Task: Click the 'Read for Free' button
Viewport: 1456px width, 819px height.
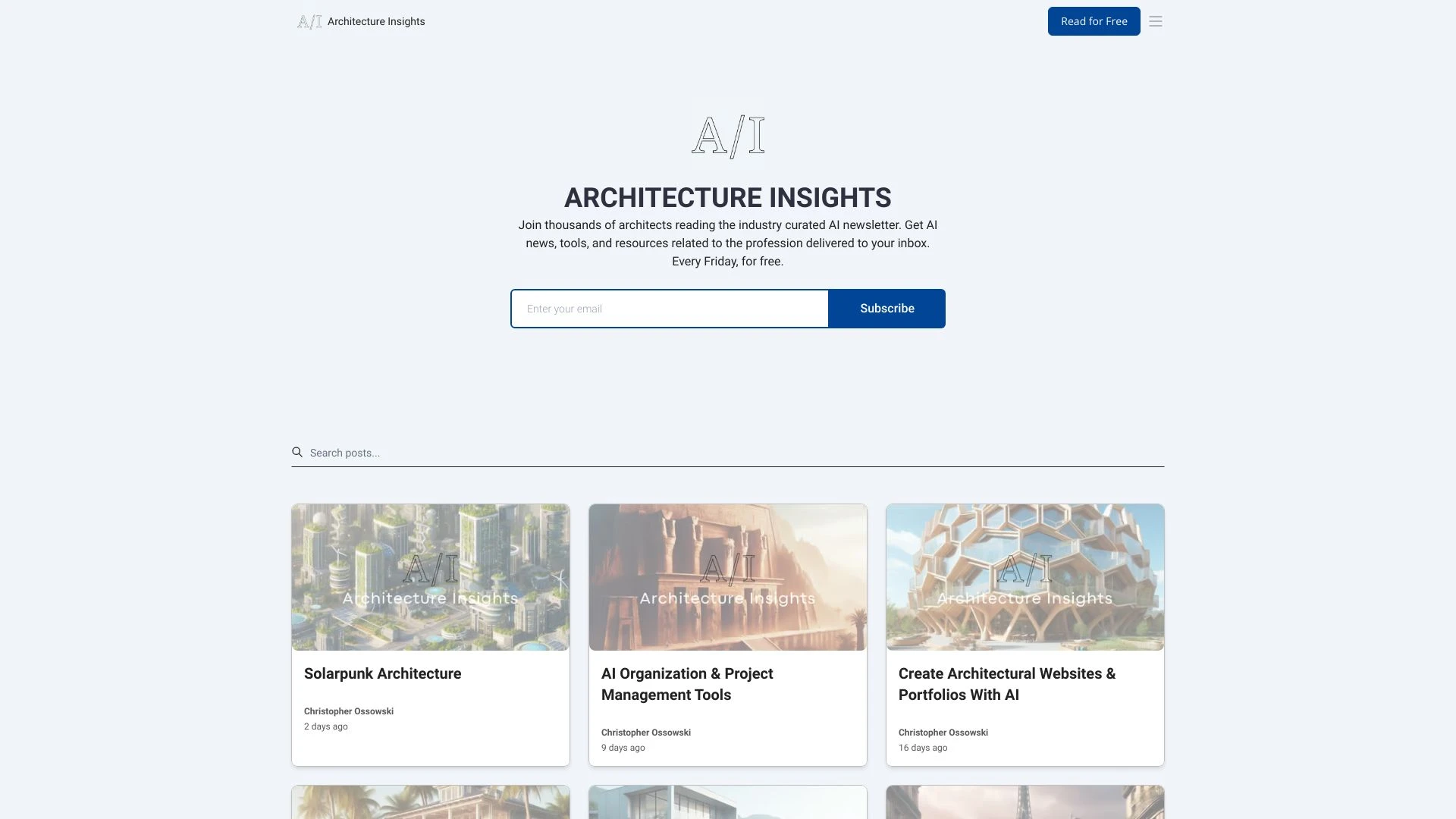Action: pyautogui.click(x=1094, y=21)
